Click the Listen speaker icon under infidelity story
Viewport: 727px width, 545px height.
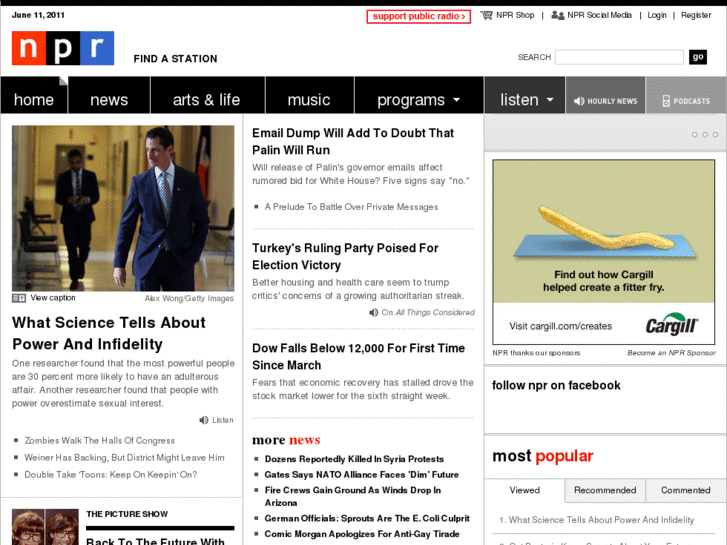pyautogui.click(x=204, y=420)
